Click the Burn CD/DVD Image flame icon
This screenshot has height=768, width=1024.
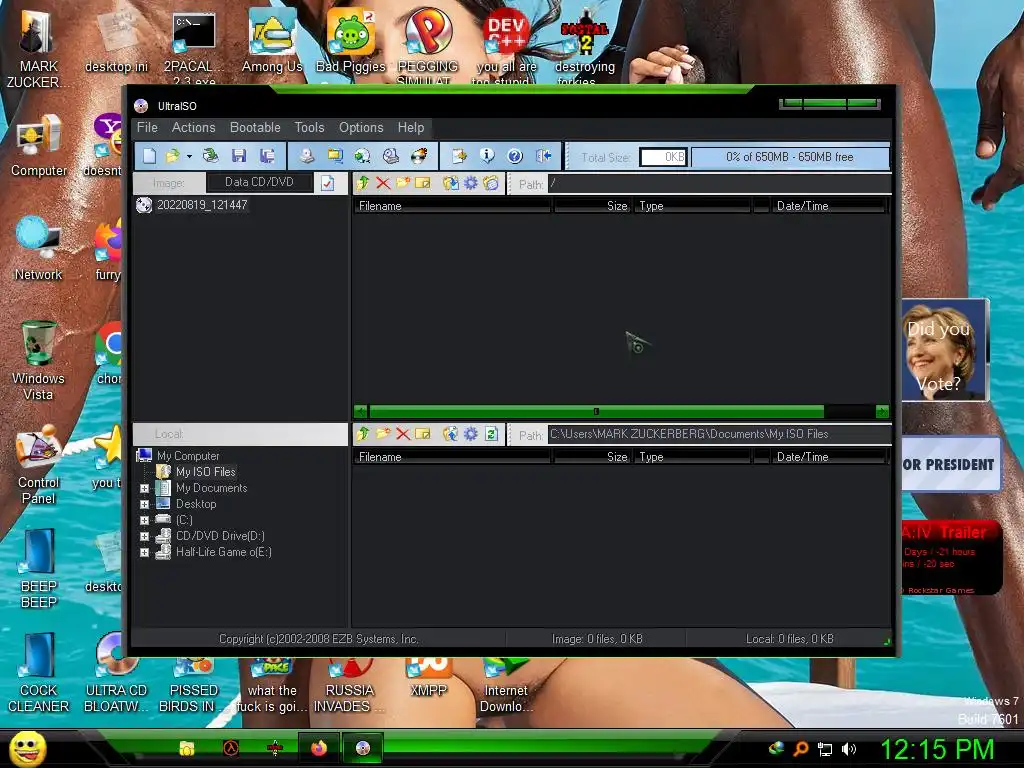point(419,155)
